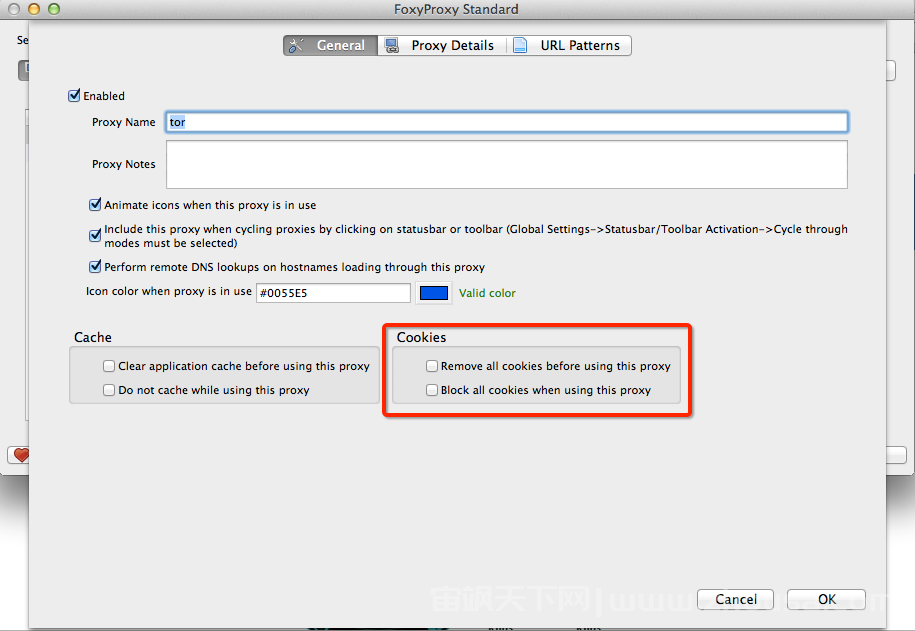Click into the Proxy Notes text area
This screenshot has height=631, width=915.
pyautogui.click(x=507, y=165)
